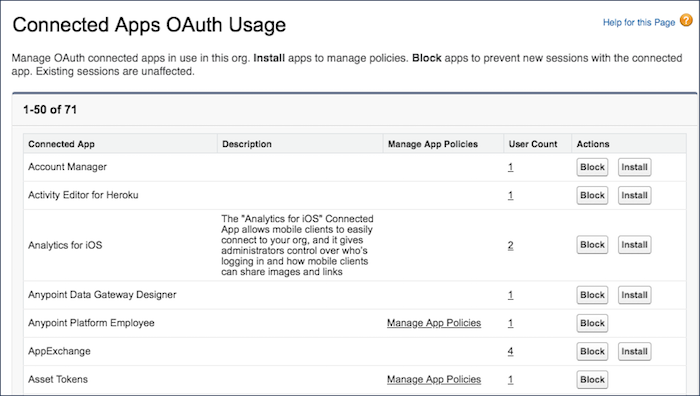Install Activity Editor for Heroku
This screenshot has height=396, width=700.
pyautogui.click(x=634, y=195)
